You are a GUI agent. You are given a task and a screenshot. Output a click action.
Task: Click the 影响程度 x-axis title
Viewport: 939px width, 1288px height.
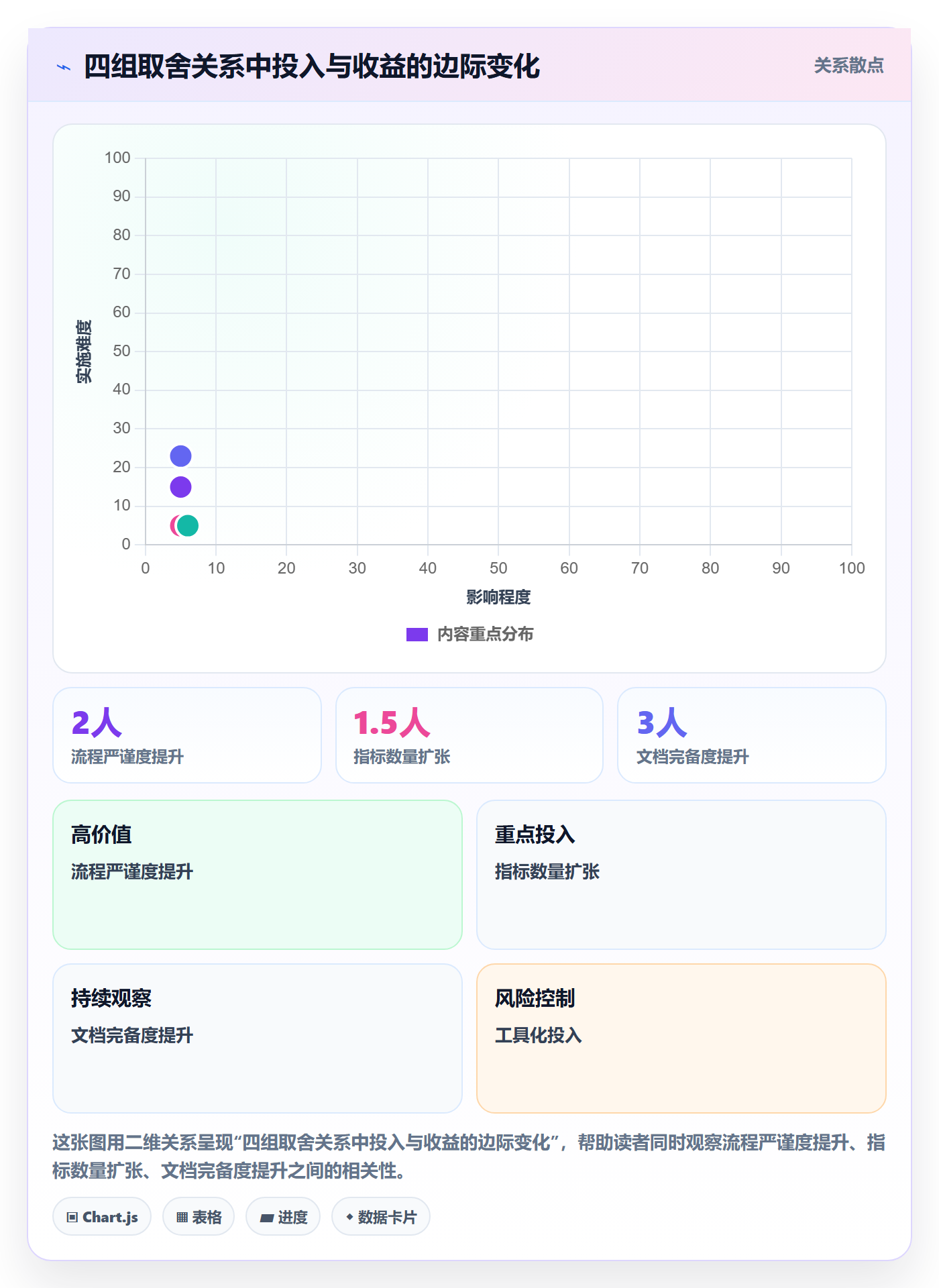point(498,597)
